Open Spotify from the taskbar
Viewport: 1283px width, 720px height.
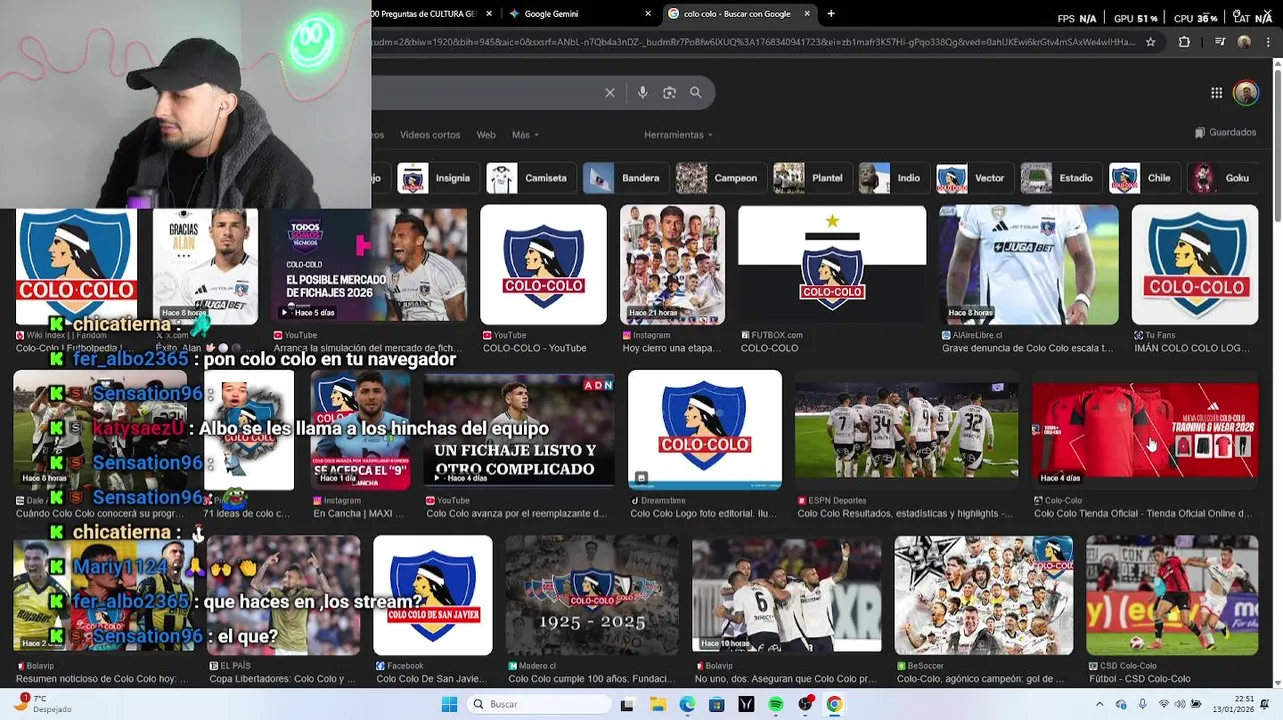(776, 704)
